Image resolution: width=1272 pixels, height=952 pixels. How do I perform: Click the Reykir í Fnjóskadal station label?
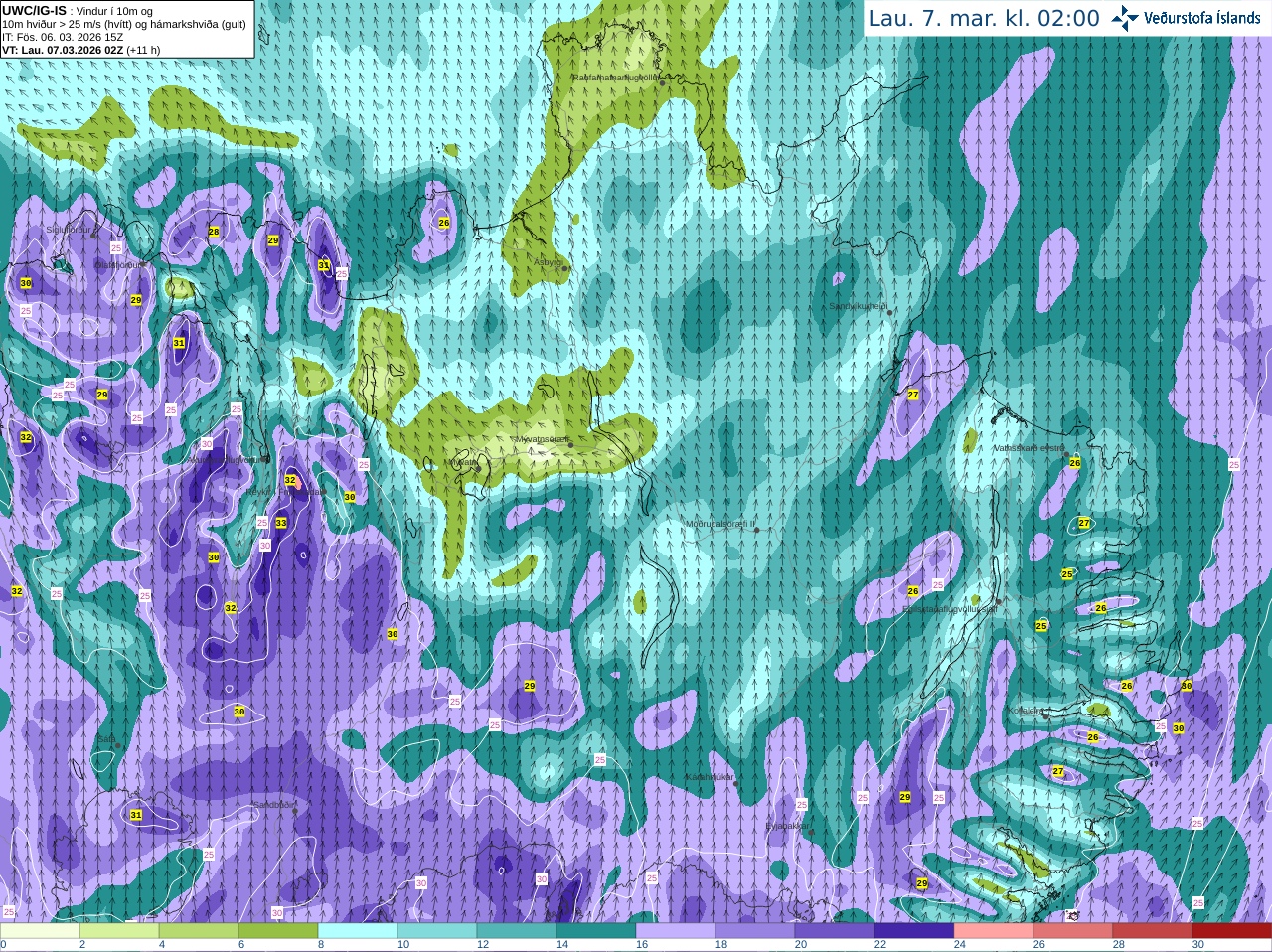[x=285, y=492]
